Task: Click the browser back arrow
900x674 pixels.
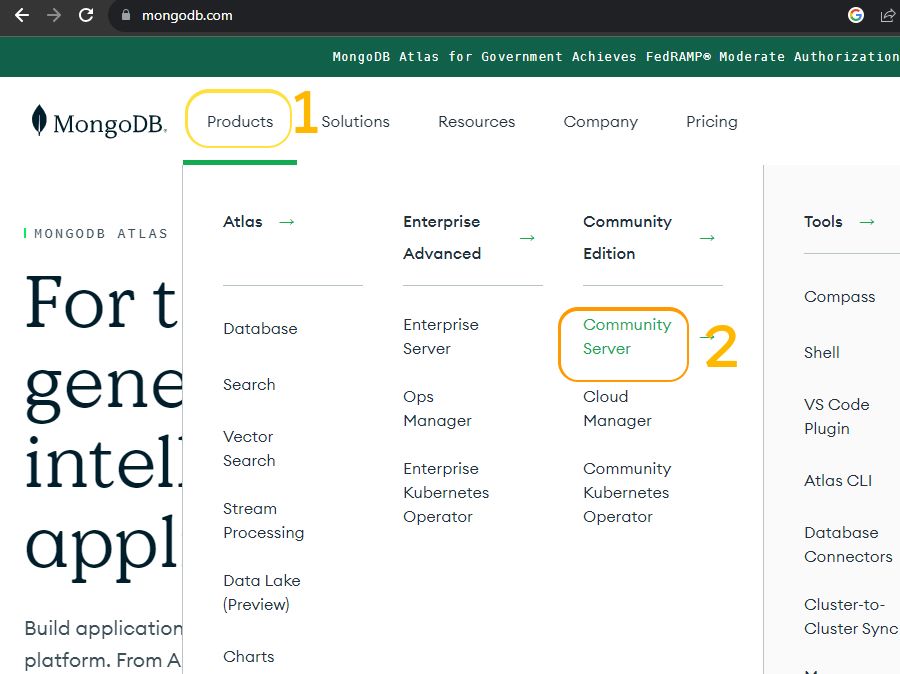Action: pos(22,16)
